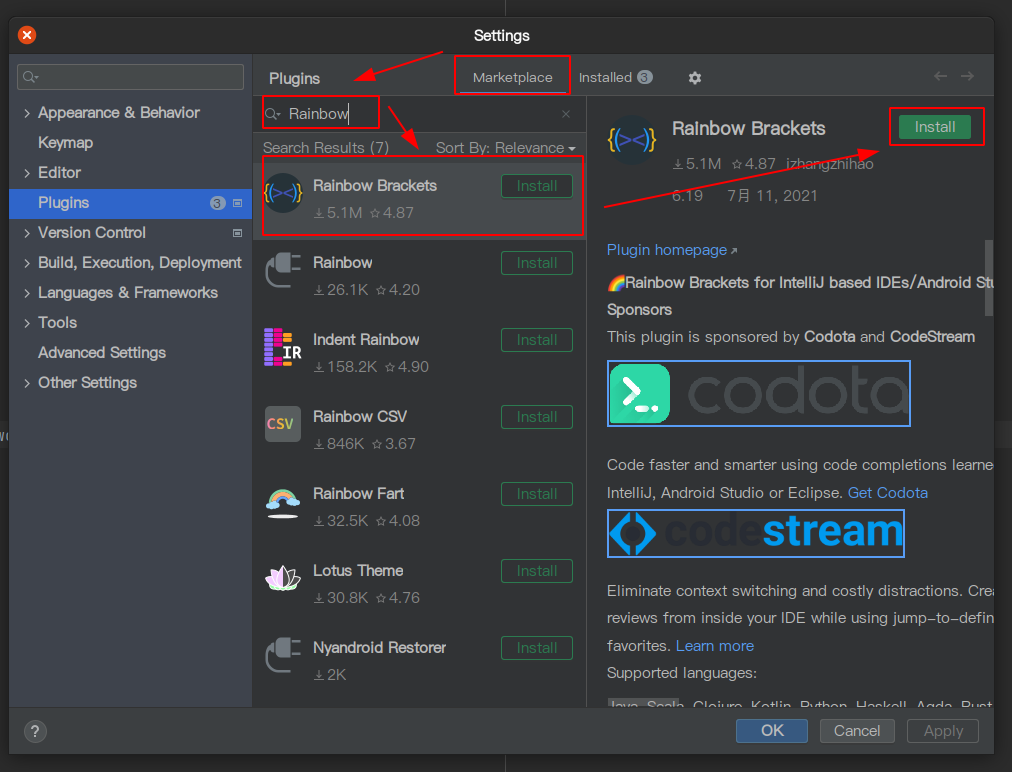The image size is (1012, 772).
Task: Select the Rainbow Fart result title
Action: [x=358, y=494]
